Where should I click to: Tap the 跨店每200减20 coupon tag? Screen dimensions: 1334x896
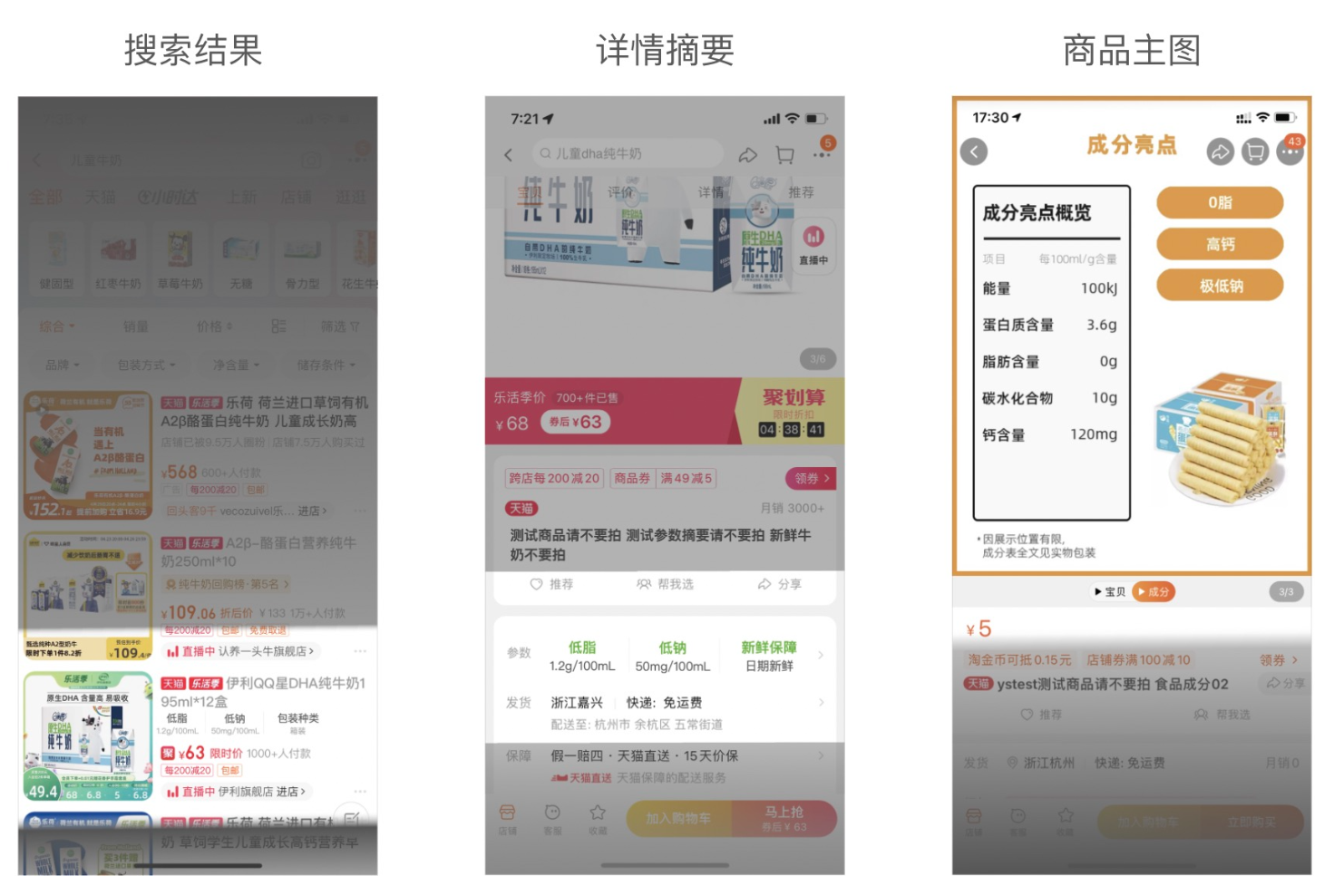554,478
